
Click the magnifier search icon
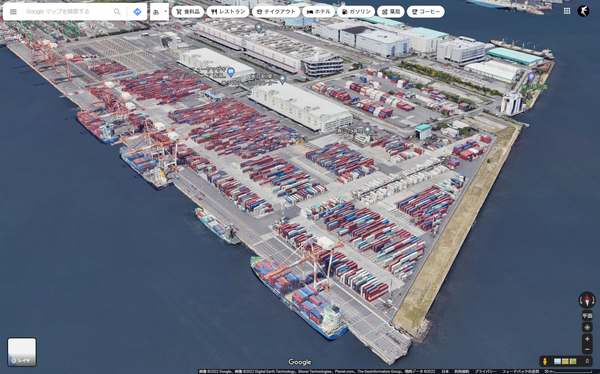[117, 11]
